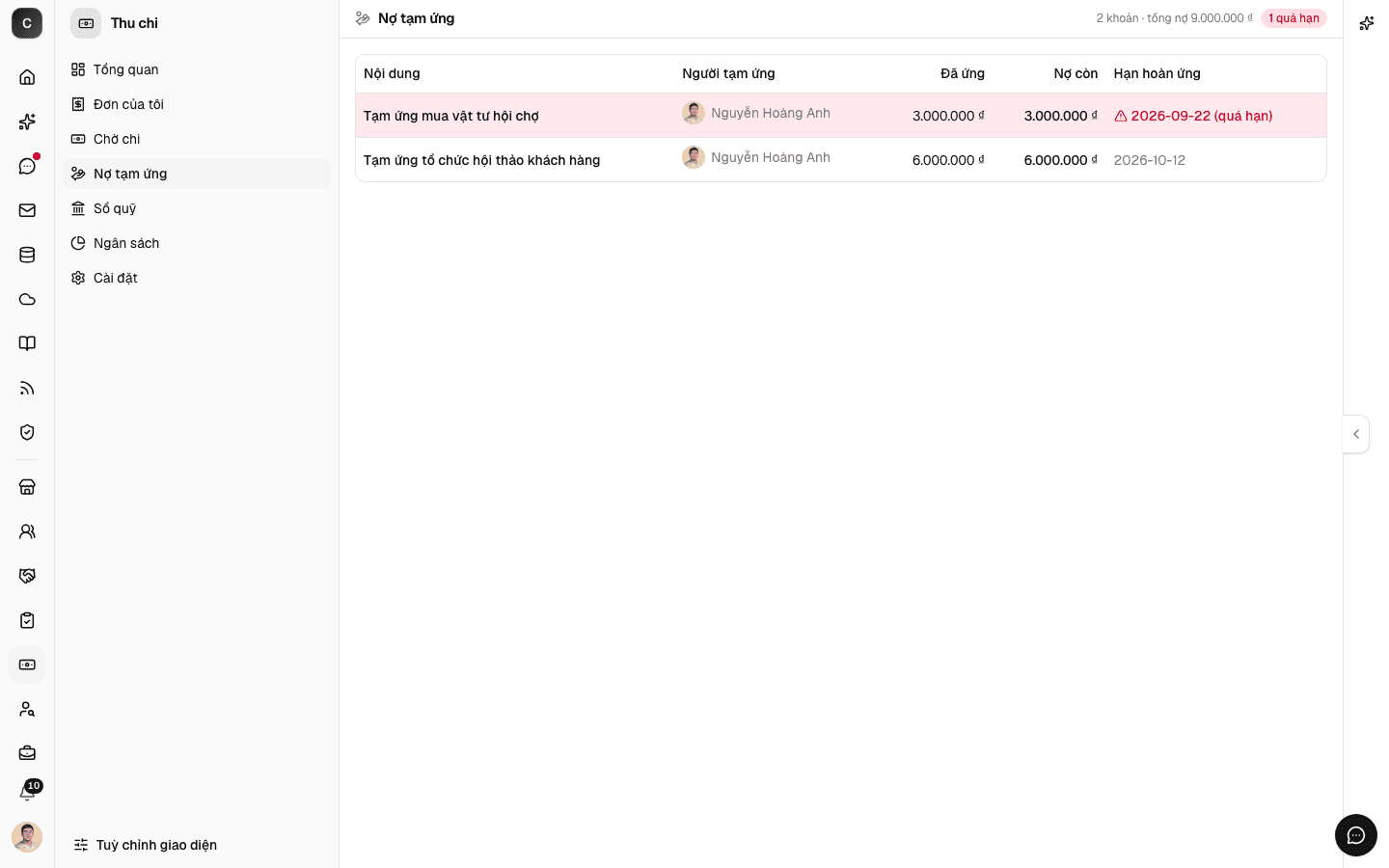
Task: Select Nợ tạm ứng menu item
Action: coord(197,174)
